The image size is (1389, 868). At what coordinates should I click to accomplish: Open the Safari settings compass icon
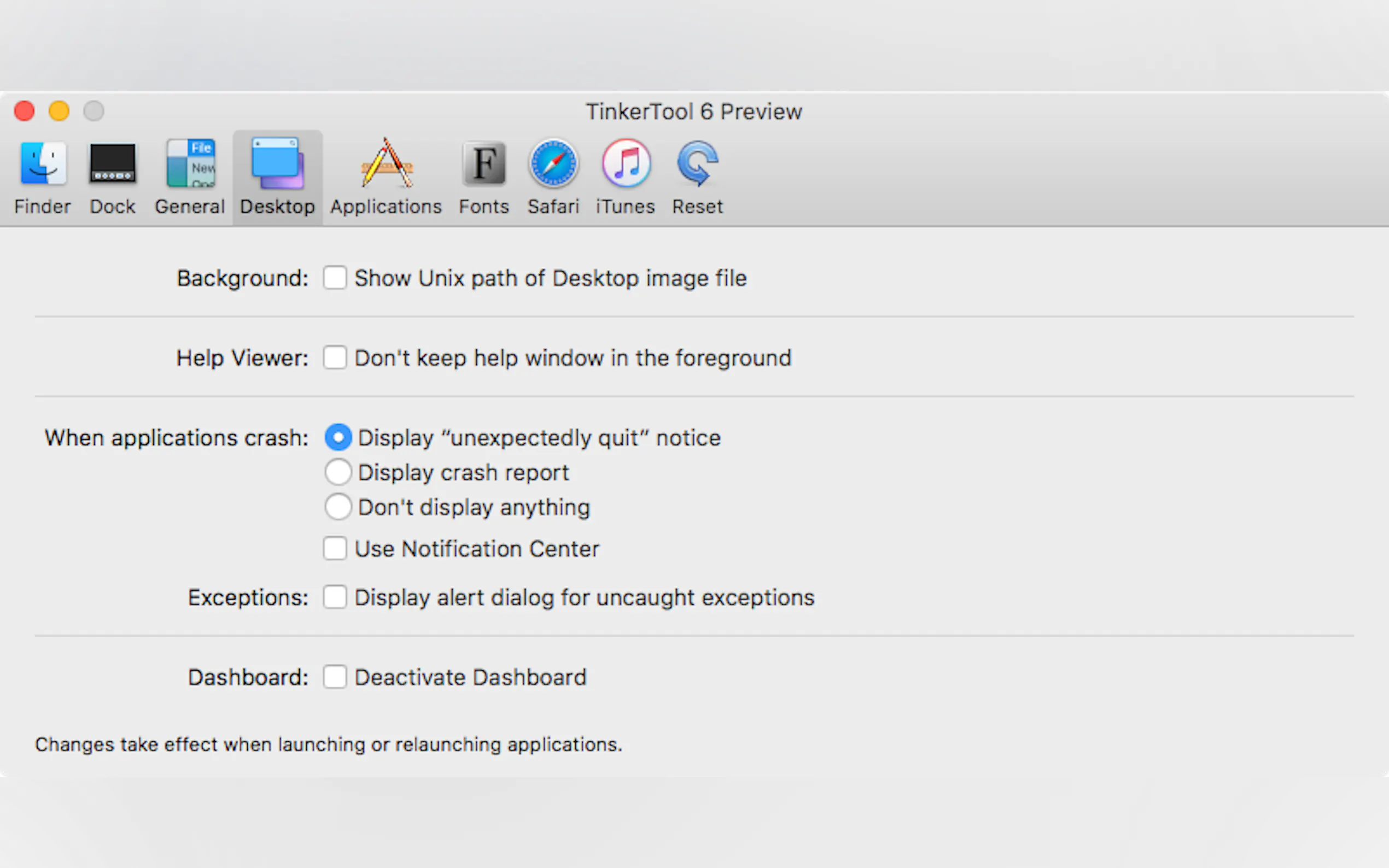tap(553, 165)
